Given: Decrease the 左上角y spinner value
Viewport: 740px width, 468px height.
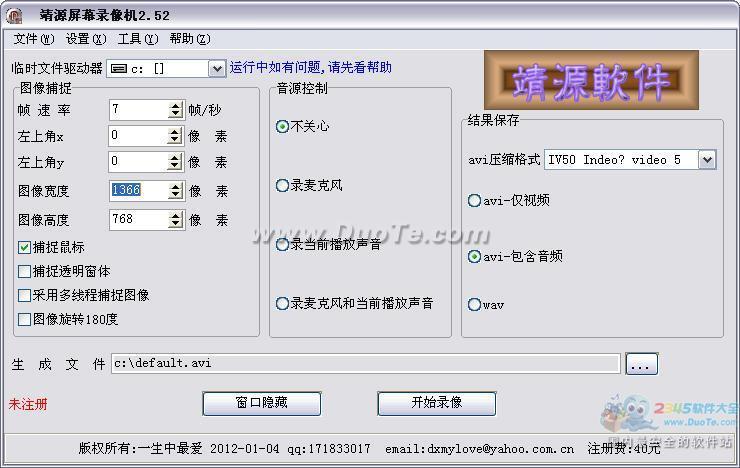Looking at the screenshot, I should (176, 166).
